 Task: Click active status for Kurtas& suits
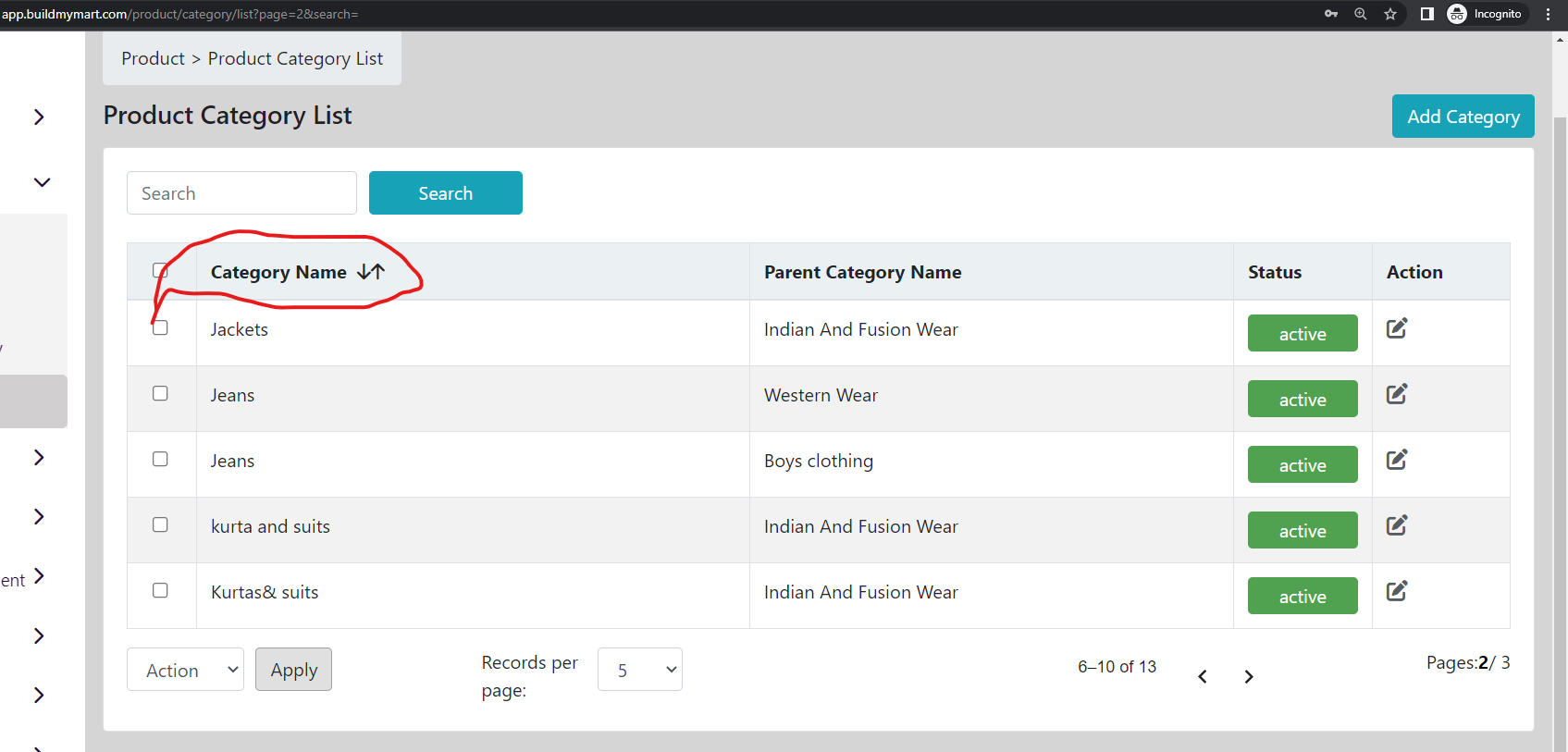tap(1303, 596)
